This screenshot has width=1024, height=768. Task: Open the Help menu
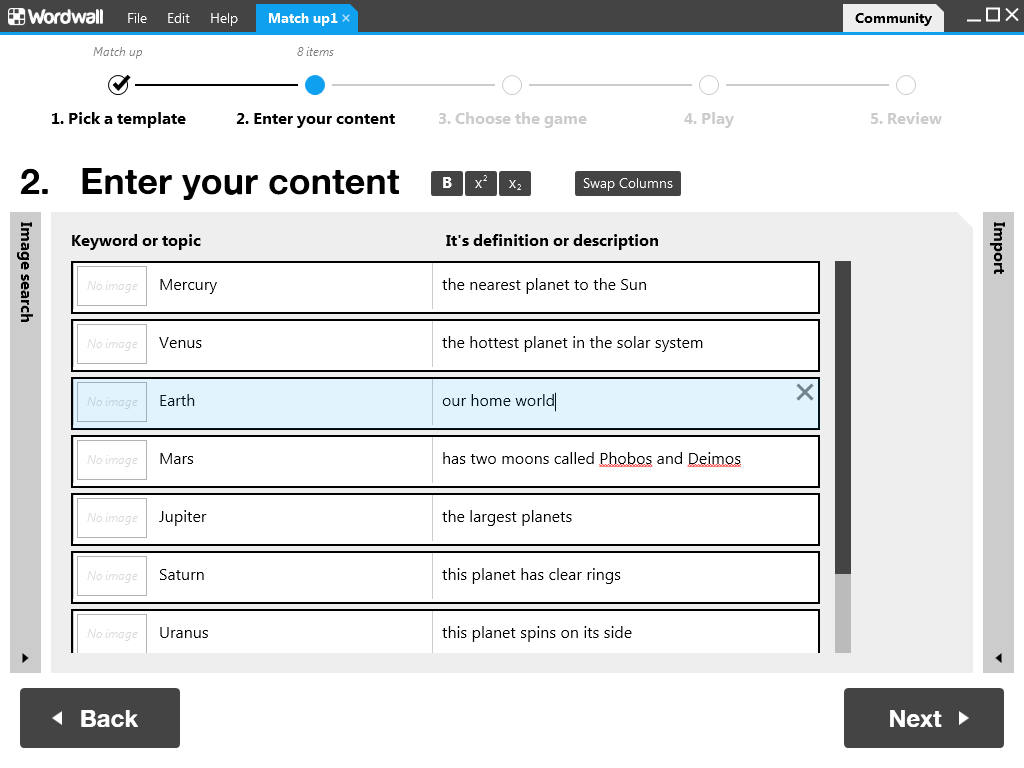click(x=224, y=18)
